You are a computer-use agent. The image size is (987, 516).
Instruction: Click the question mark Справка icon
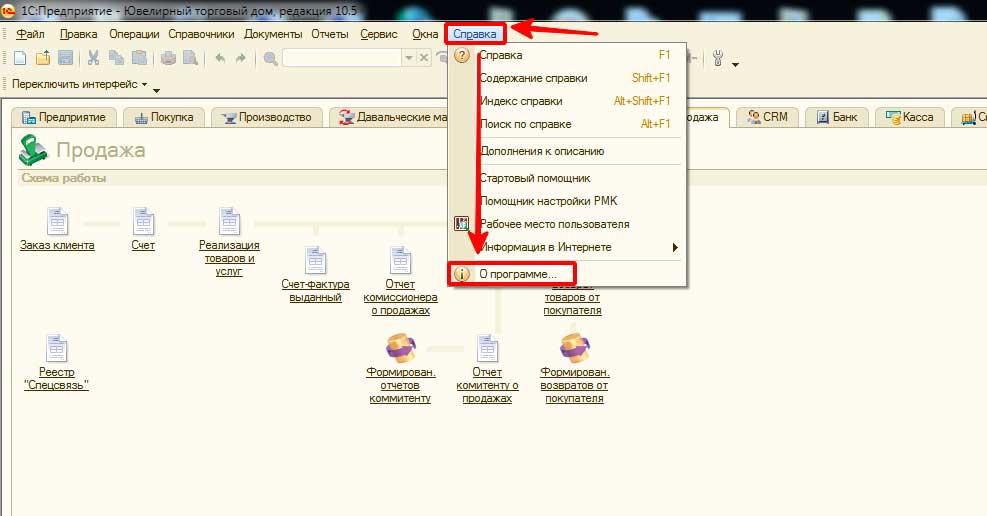pyautogui.click(x=462, y=55)
